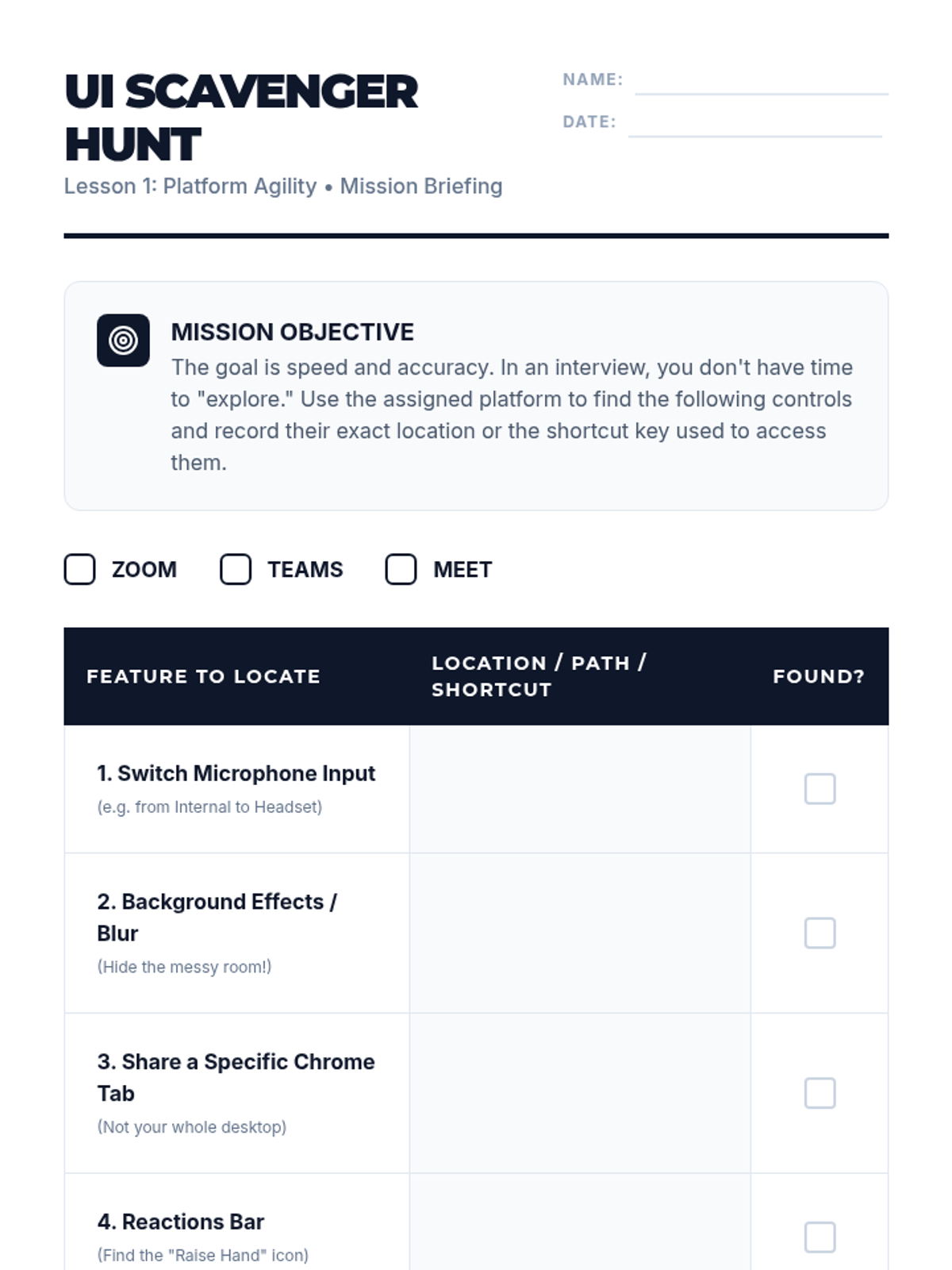Tick Found box for Background Effects / Blur
952x1270 pixels.
coord(820,933)
